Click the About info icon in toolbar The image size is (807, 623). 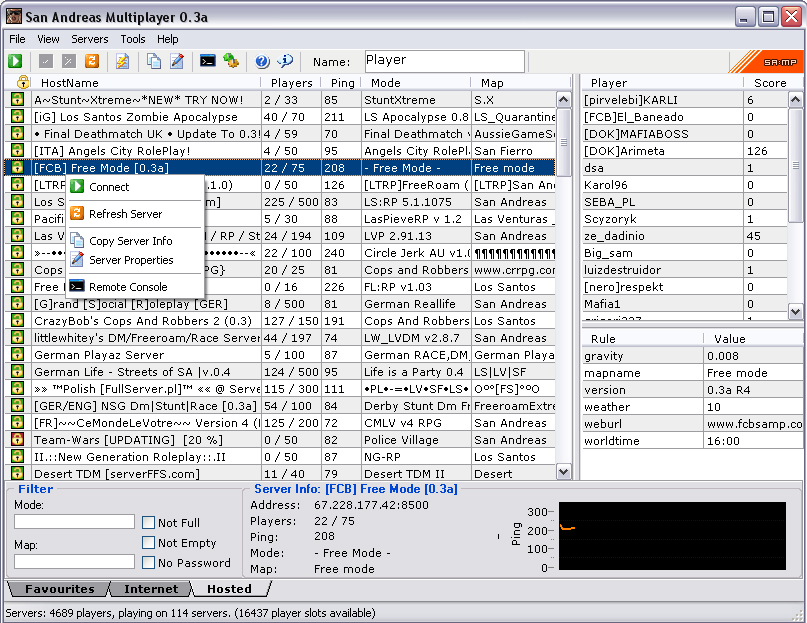[285, 61]
